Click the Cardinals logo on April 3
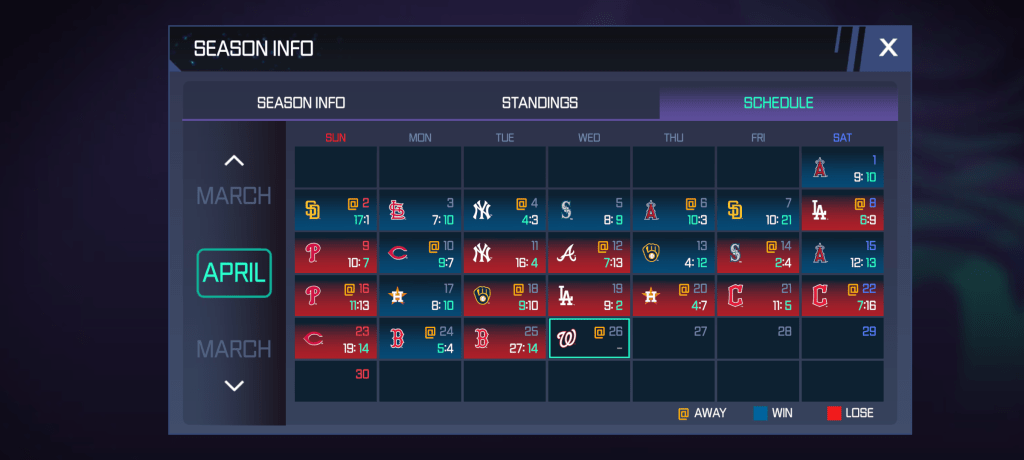1024x460 pixels. [x=397, y=211]
